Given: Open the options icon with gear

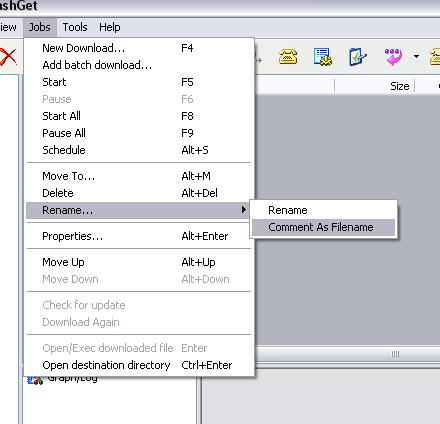Looking at the screenshot, I should coord(322,56).
